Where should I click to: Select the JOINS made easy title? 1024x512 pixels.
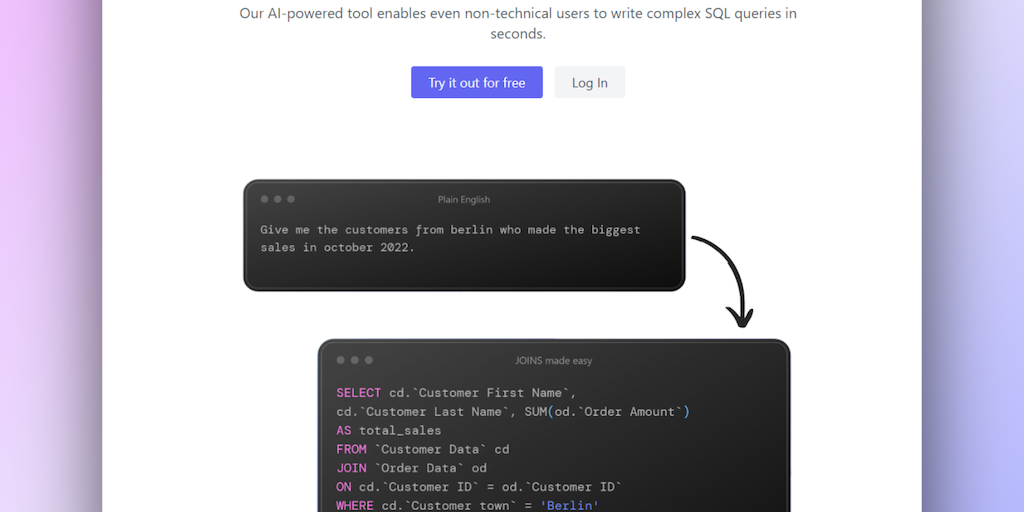[x=553, y=360]
